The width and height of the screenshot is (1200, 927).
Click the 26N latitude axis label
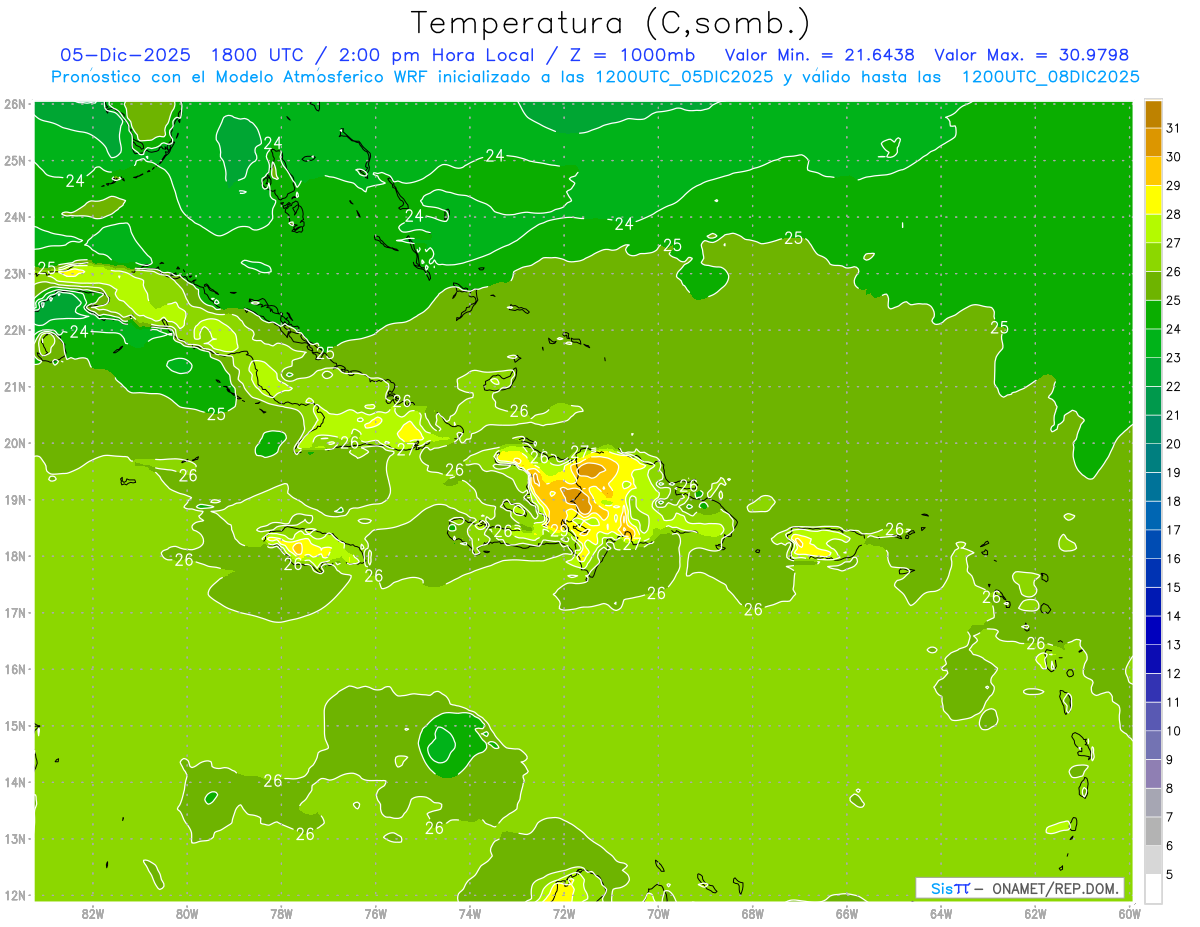pos(14,104)
